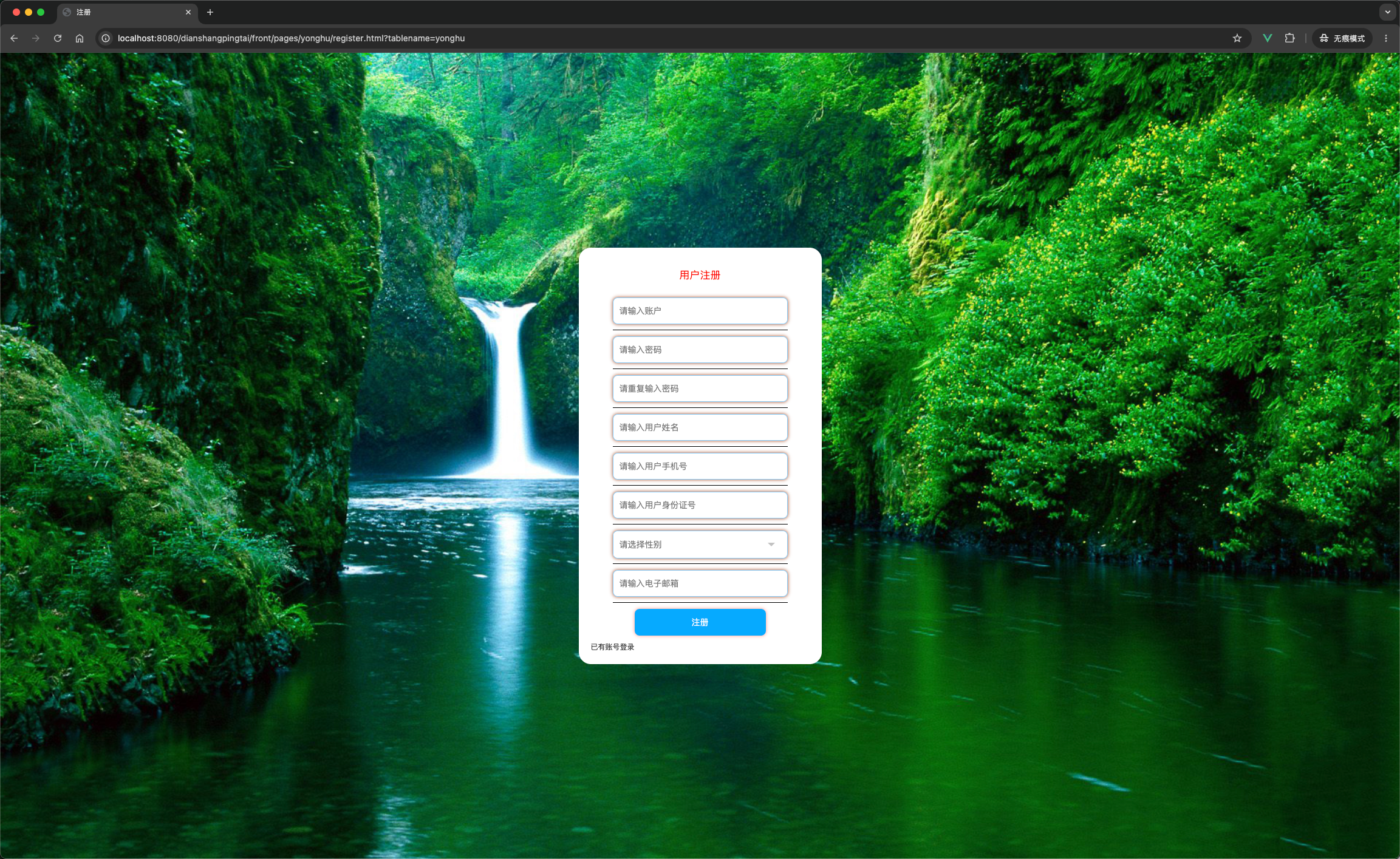
Task: Focus the 请输入密码 password field
Action: 700,350
